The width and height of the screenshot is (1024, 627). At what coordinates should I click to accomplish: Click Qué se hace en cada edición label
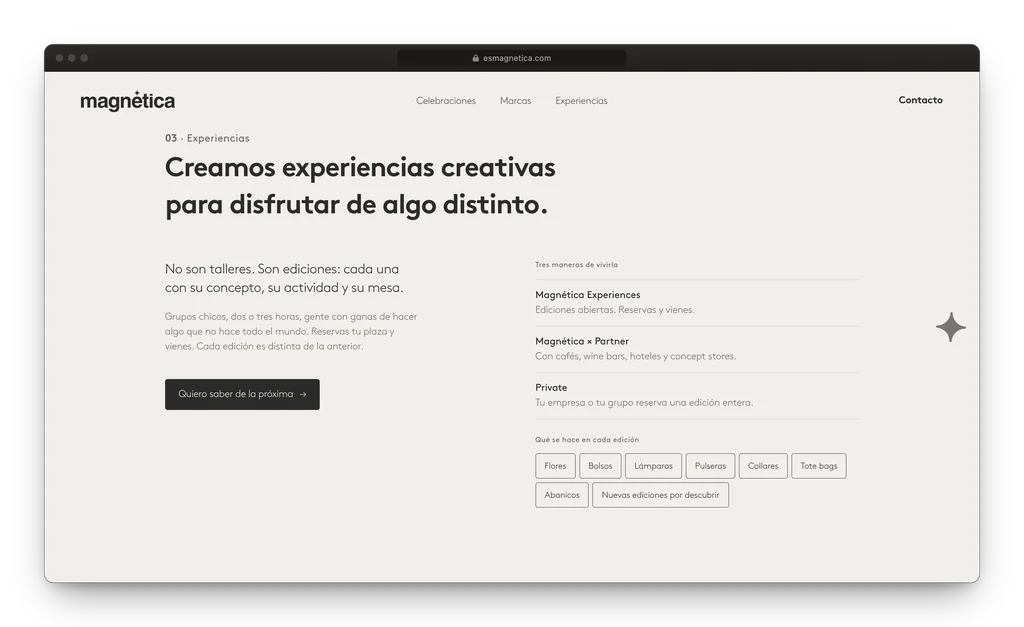coord(586,440)
